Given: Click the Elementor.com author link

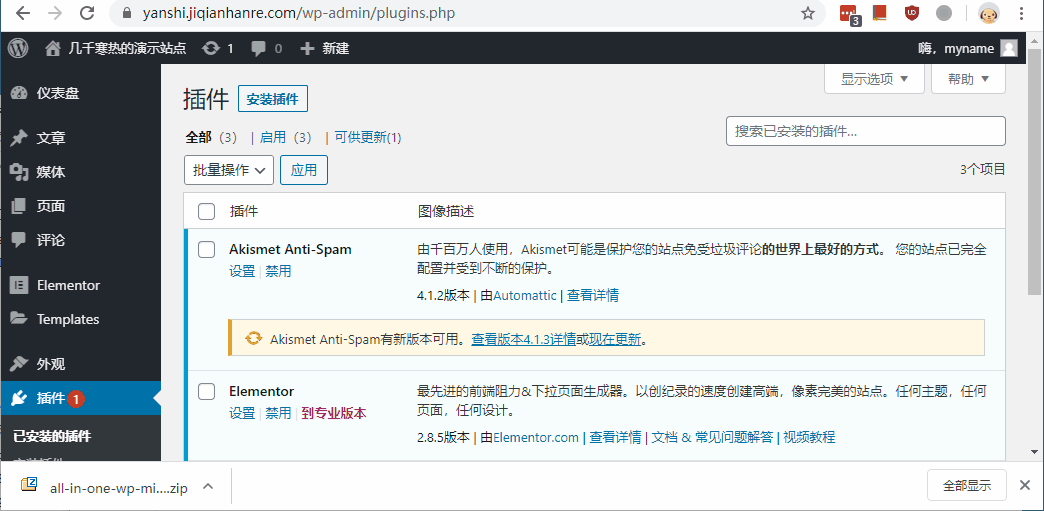Looking at the screenshot, I should (536, 437).
